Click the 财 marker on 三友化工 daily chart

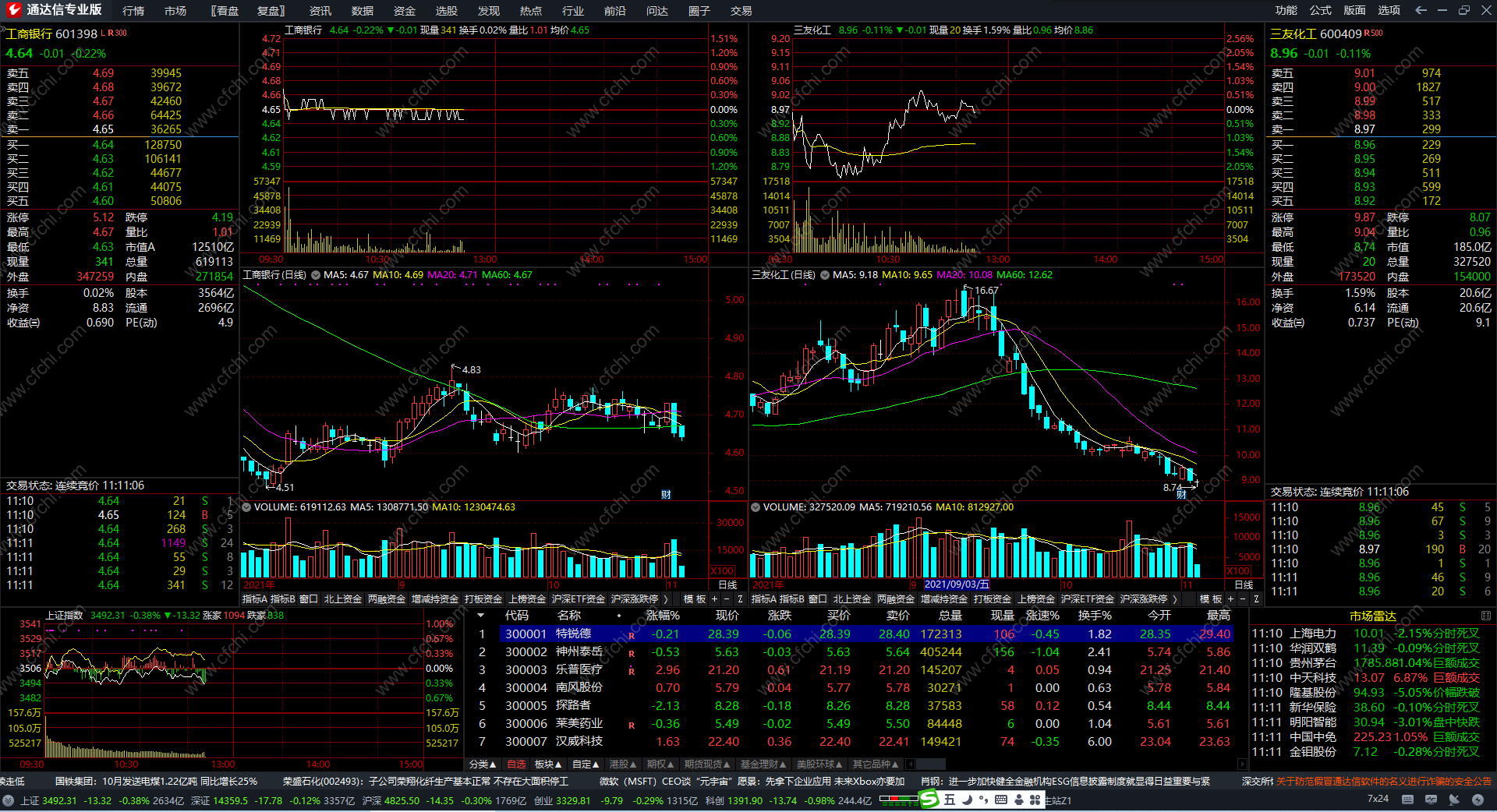(x=1181, y=494)
